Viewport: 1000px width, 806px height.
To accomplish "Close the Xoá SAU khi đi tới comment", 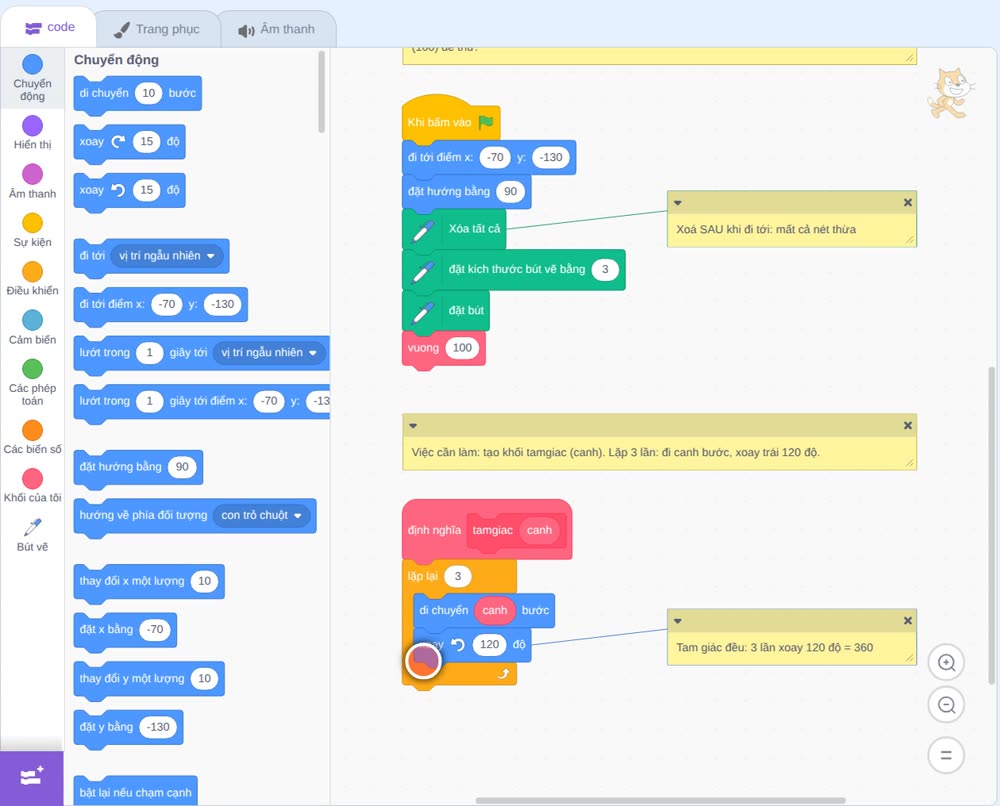I will pyautogui.click(x=908, y=203).
